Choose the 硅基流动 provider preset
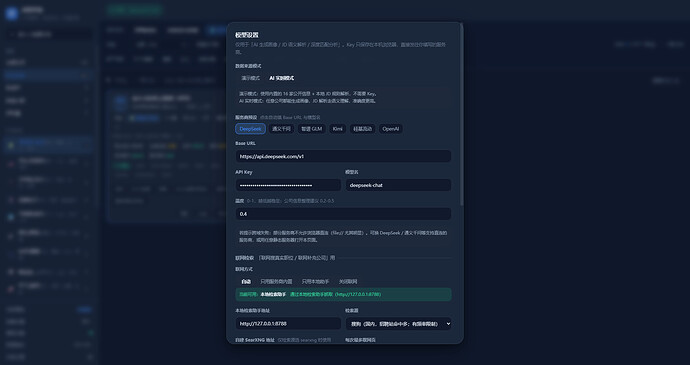 pyautogui.click(x=363, y=129)
